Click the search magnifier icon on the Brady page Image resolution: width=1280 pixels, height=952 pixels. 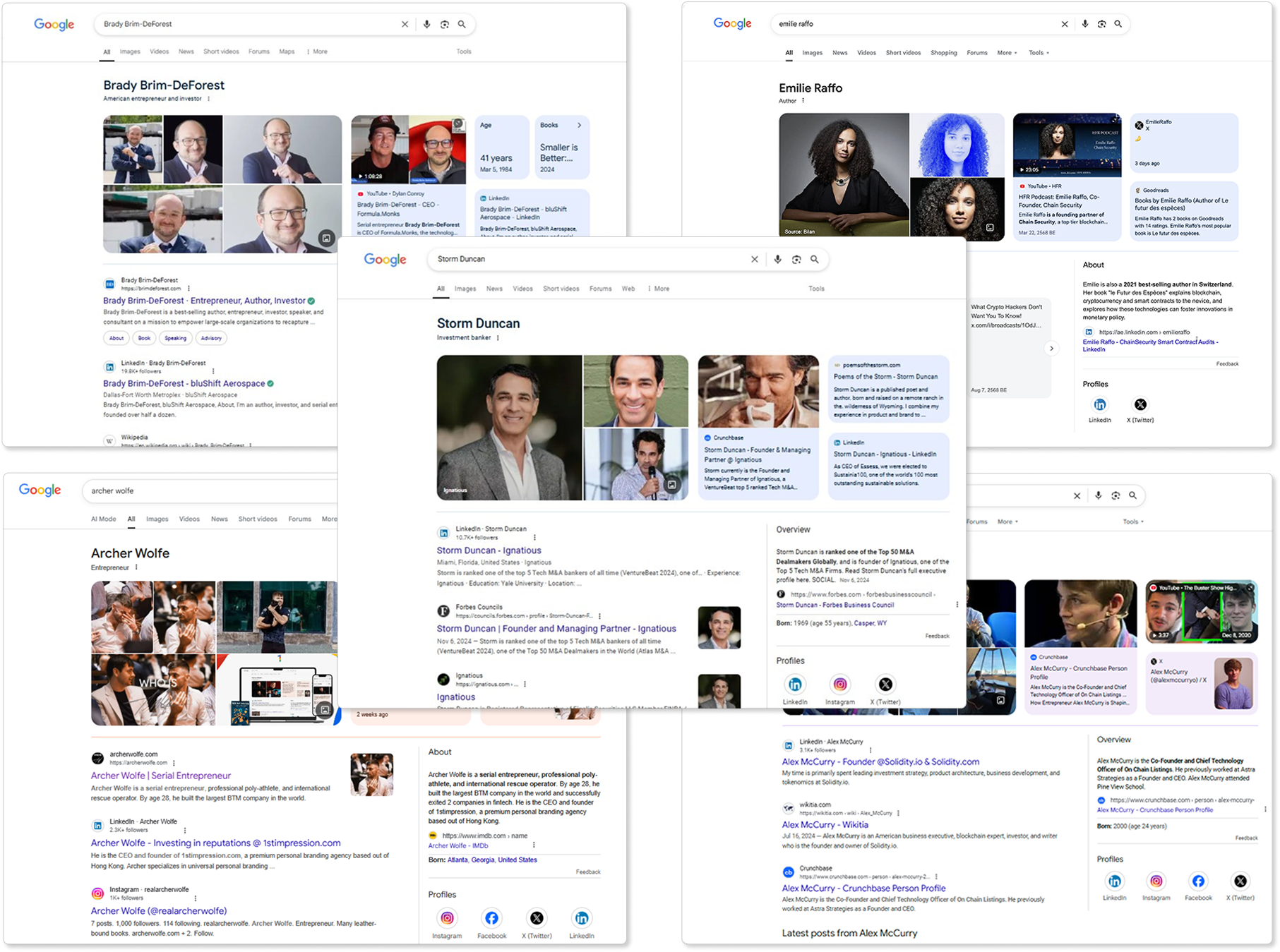click(x=462, y=23)
